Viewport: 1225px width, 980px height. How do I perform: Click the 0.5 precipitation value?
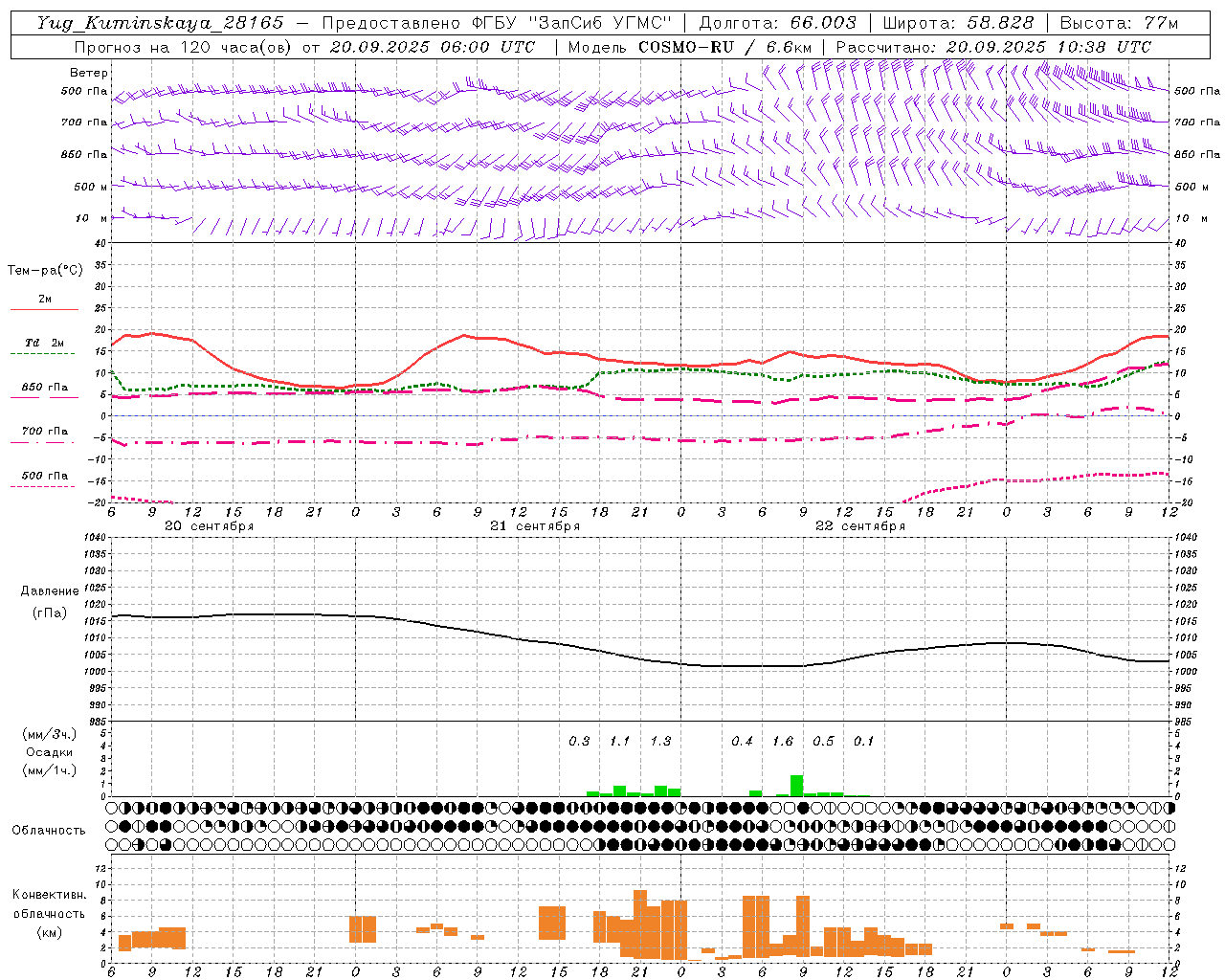click(823, 741)
